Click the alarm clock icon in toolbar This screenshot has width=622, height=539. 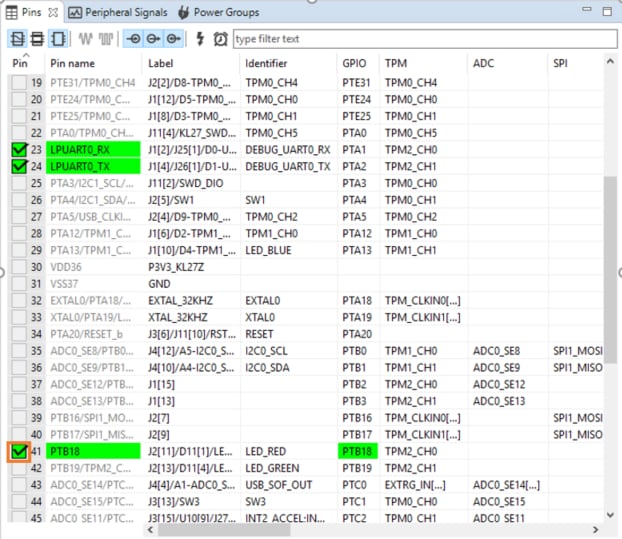tap(218, 39)
